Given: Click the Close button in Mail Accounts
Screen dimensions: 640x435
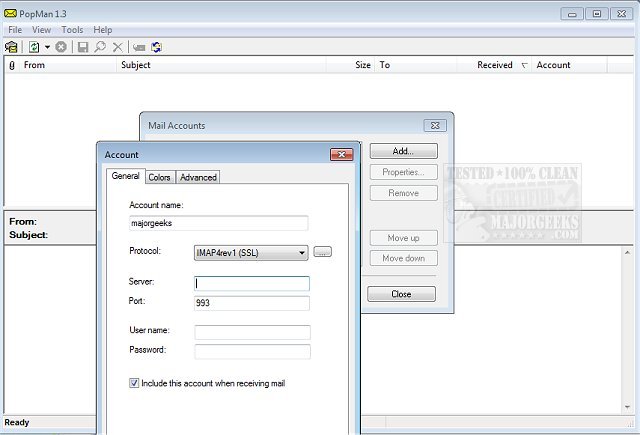Looking at the screenshot, I should (x=401, y=294).
